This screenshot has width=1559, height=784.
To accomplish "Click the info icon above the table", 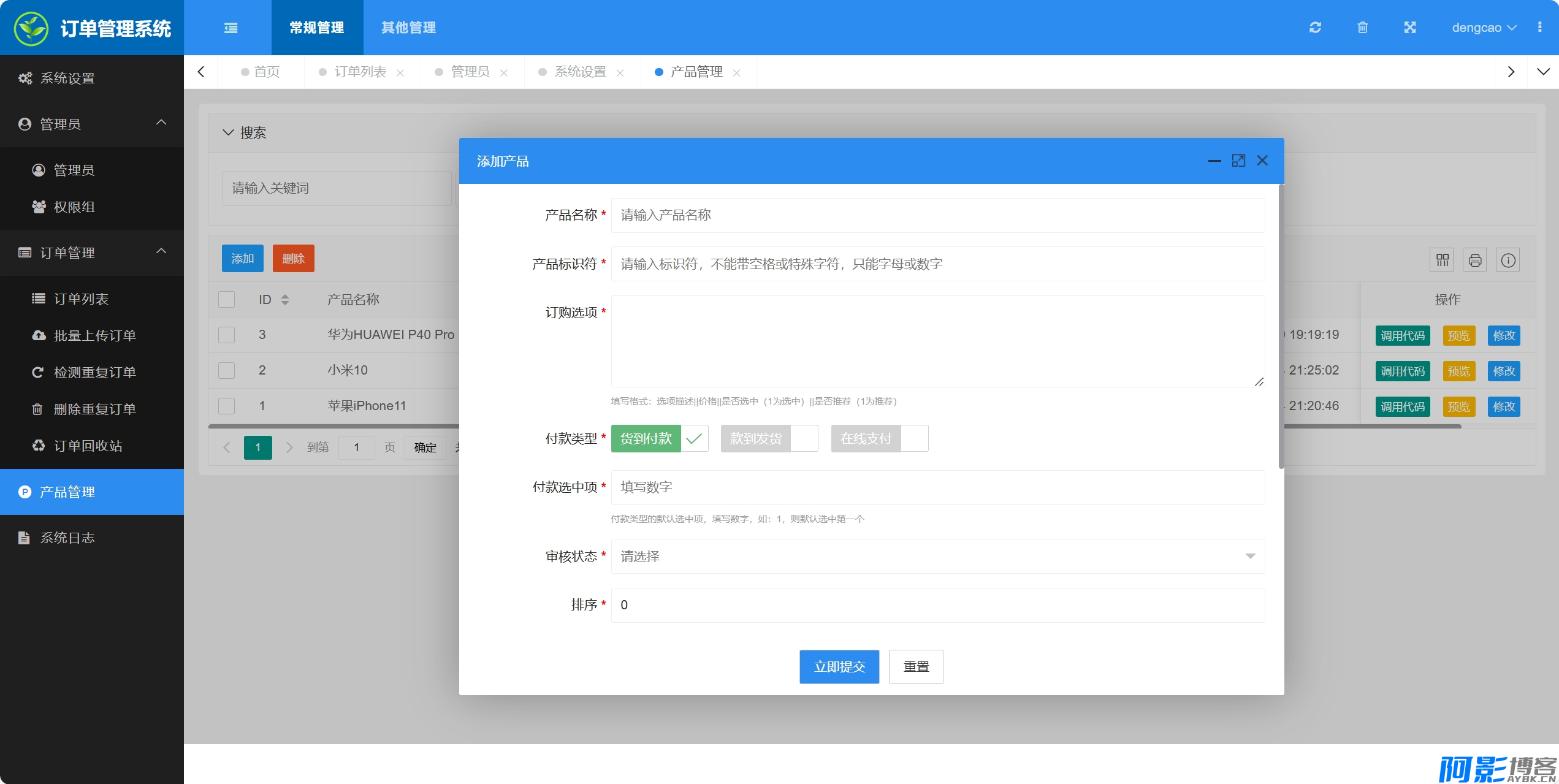I will click(1508, 261).
